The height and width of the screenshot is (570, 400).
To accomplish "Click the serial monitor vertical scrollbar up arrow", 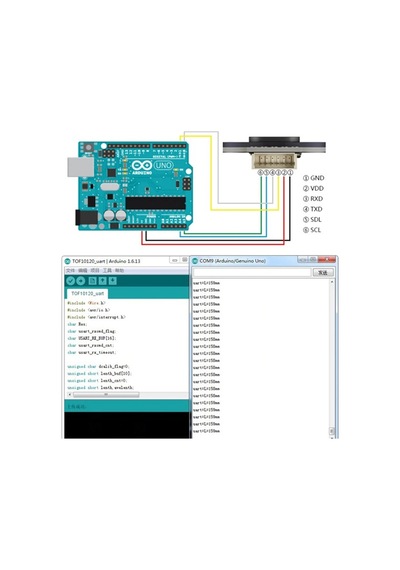I will [x=332, y=282].
